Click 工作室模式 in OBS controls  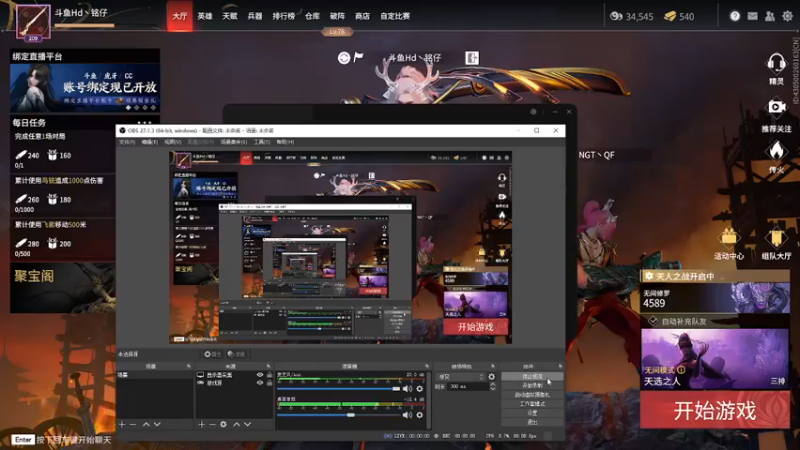(x=532, y=404)
